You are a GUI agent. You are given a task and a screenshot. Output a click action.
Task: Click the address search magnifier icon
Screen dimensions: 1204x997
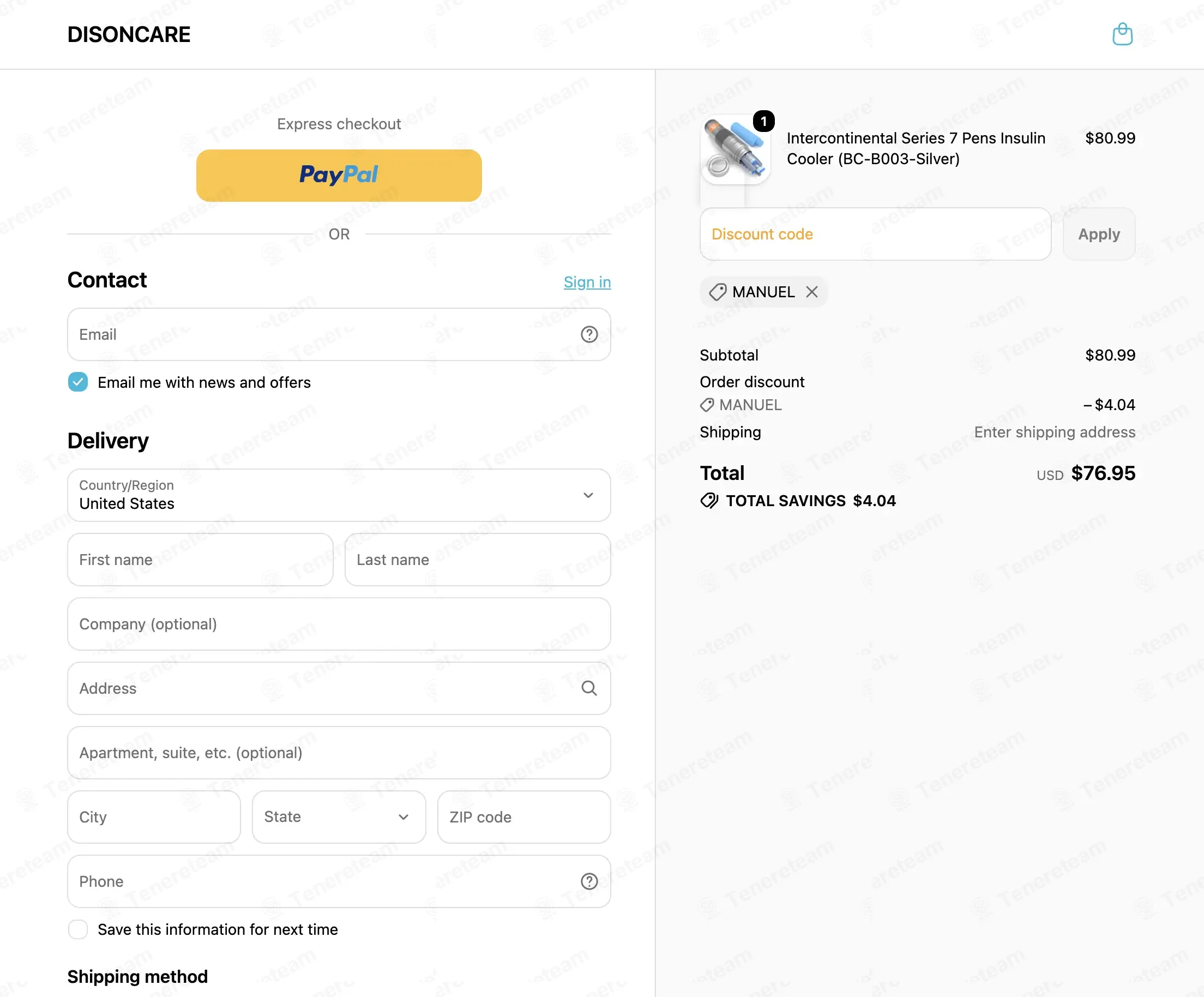point(589,688)
